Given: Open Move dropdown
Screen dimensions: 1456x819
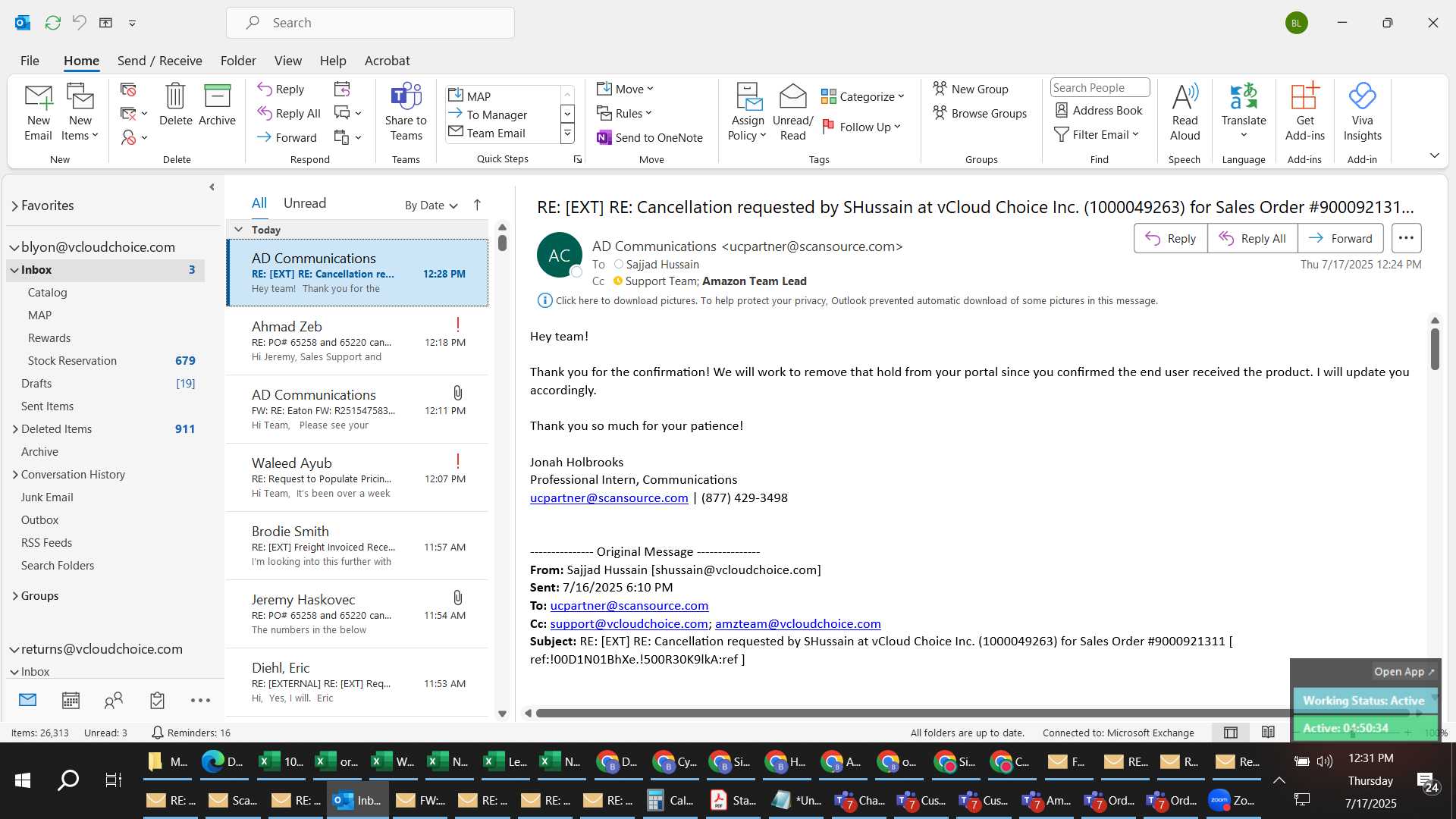Looking at the screenshot, I should [x=625, y=89].
